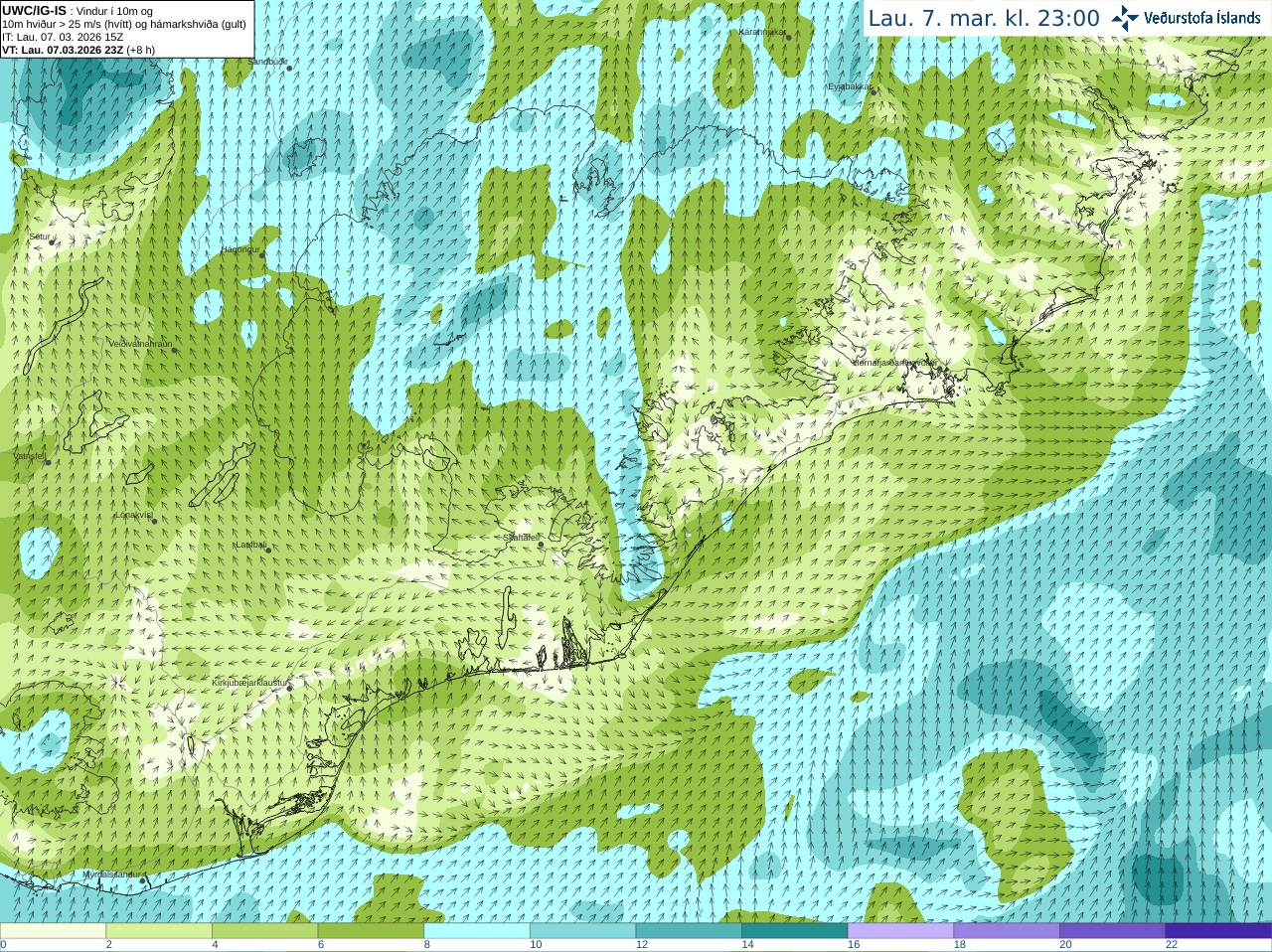Screen dimensions: 1272x952
Task: Click the Veiðivatnahraun station label
Action: [x=140, y=344]
